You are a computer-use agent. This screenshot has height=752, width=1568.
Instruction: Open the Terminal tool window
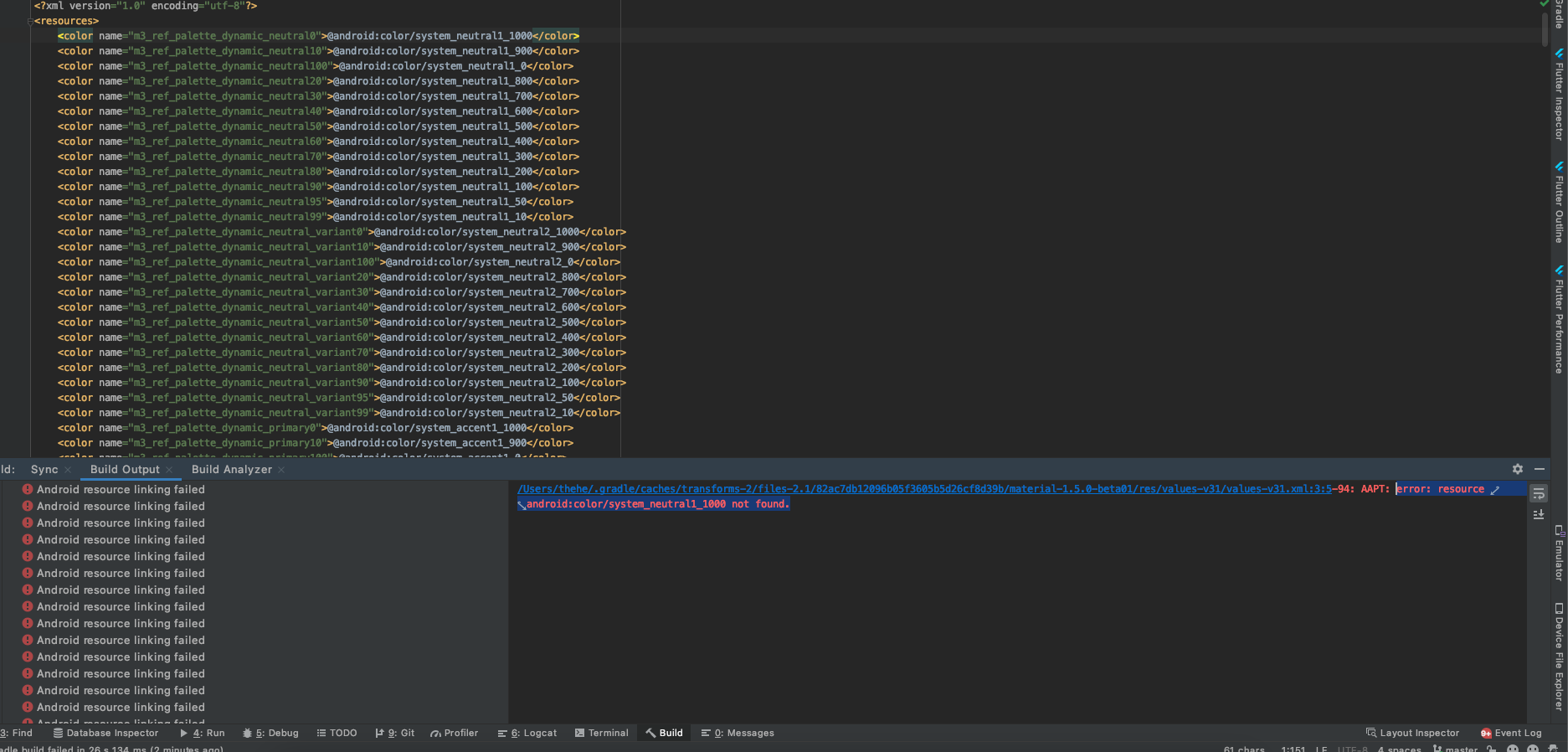(602, 733)
